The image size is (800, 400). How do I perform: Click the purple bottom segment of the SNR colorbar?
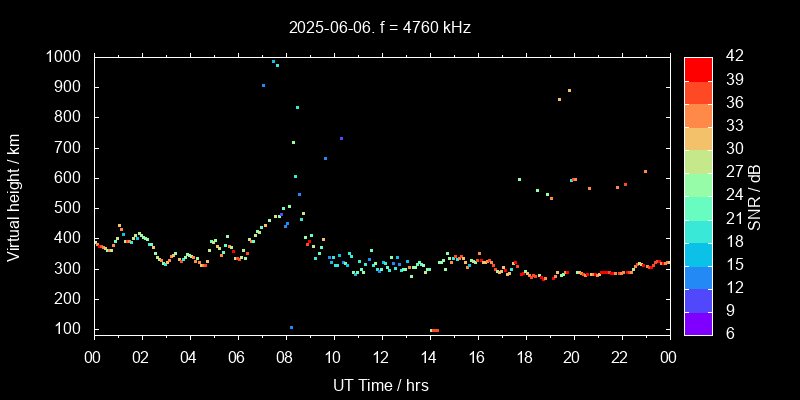click(698, 322)
